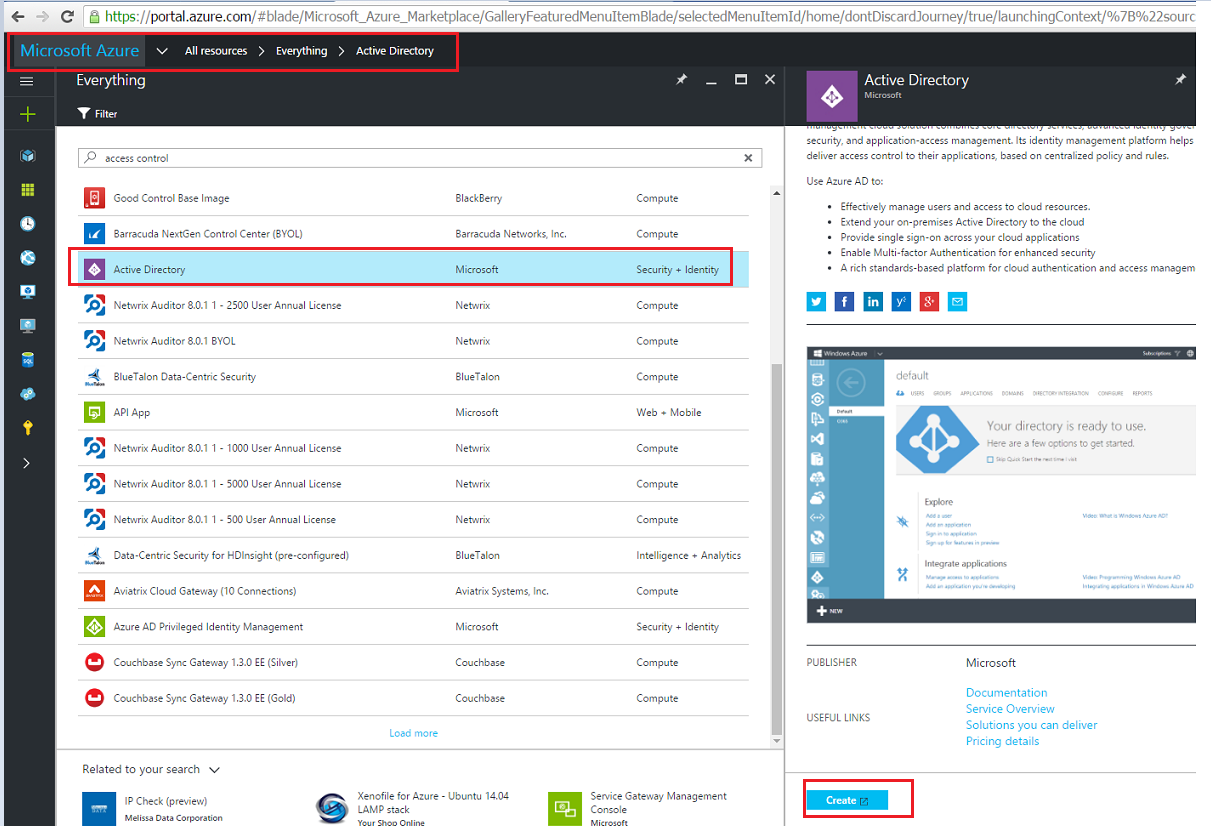1211x826 pixels.
Task: Open gray-monitor Virtual machines sidebar icon
Action: [27, 326]
